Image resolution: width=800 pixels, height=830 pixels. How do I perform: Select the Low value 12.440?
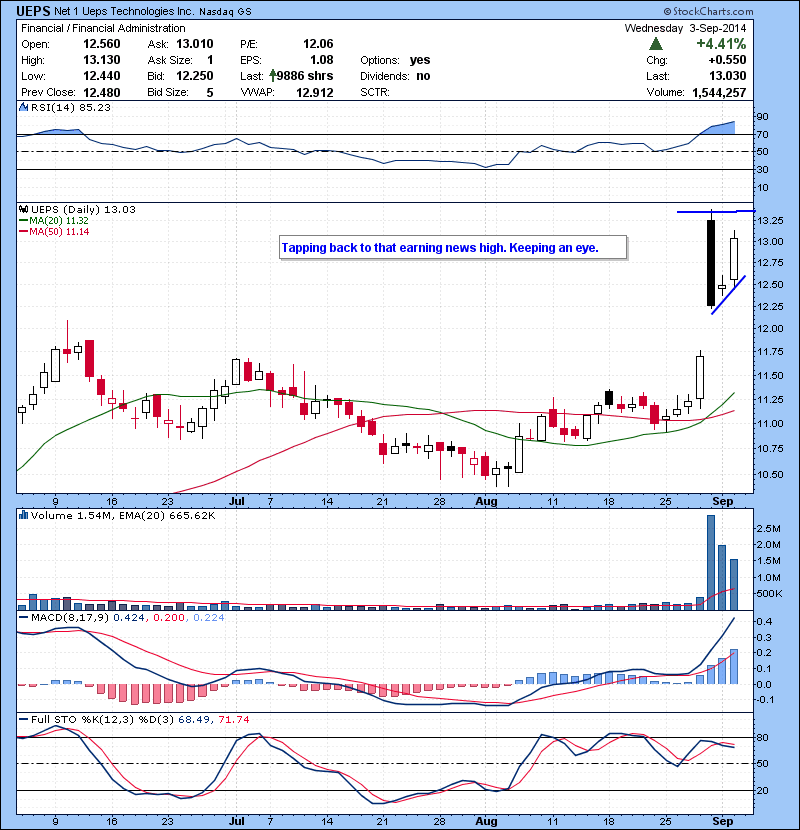click(102, 76)
